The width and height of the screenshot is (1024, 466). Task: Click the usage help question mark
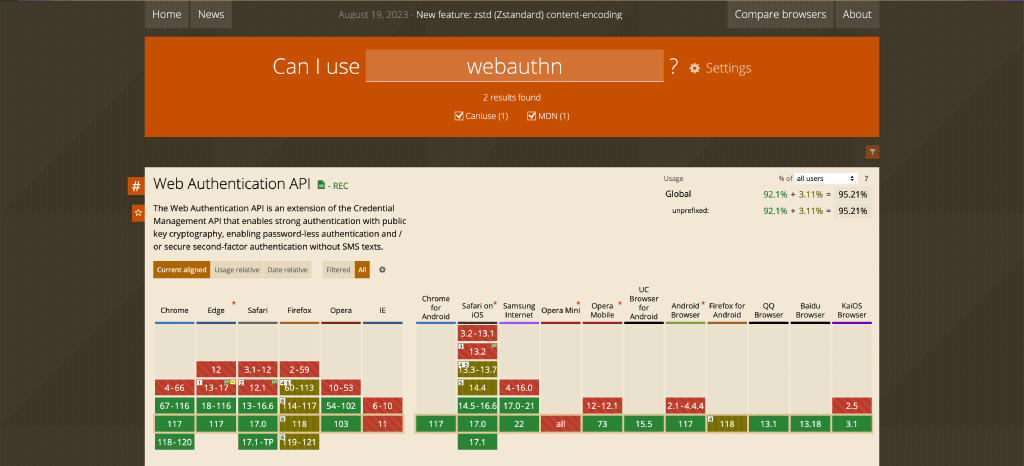click(x=867, y=178)
